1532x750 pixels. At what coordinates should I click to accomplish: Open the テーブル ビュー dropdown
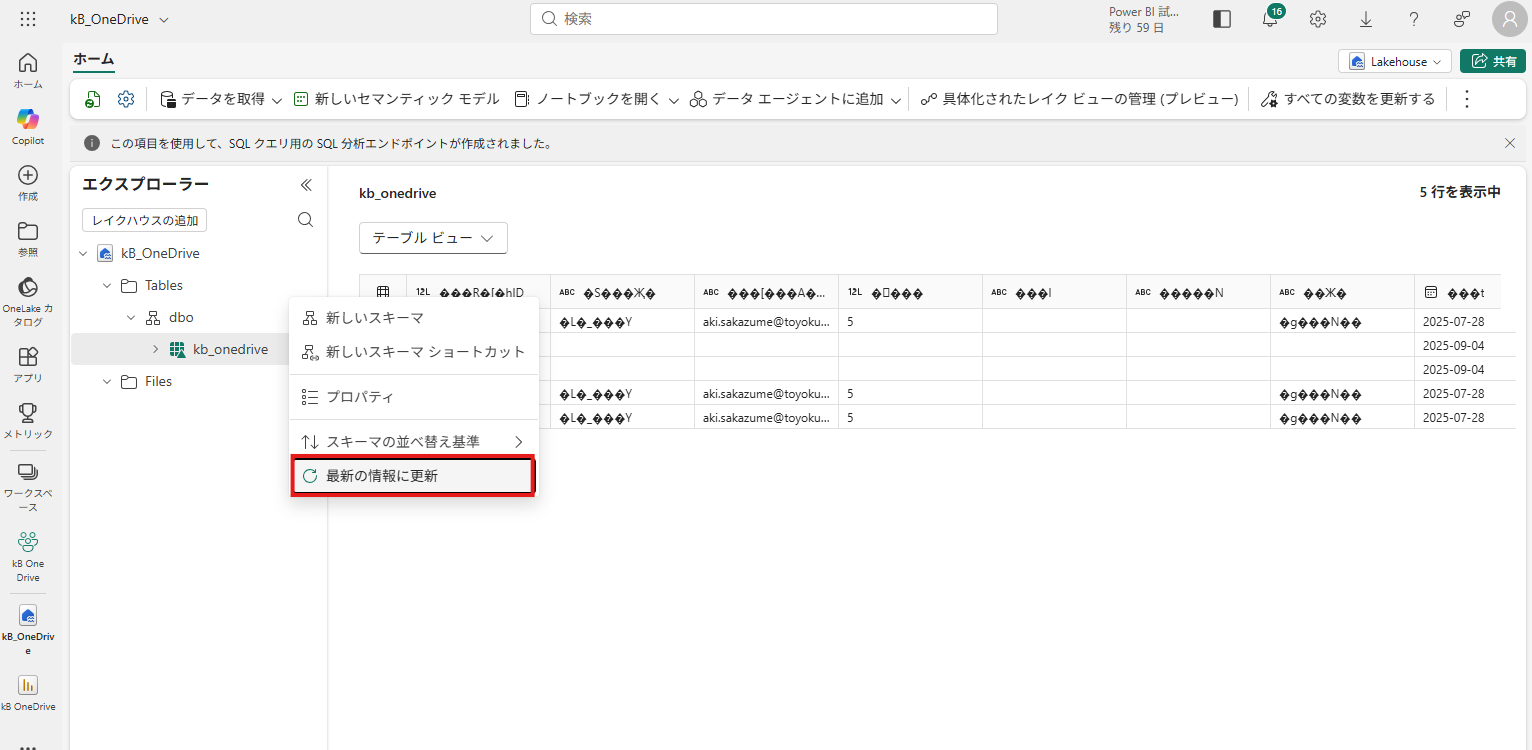pyautogui.click(x=433, y=238)
